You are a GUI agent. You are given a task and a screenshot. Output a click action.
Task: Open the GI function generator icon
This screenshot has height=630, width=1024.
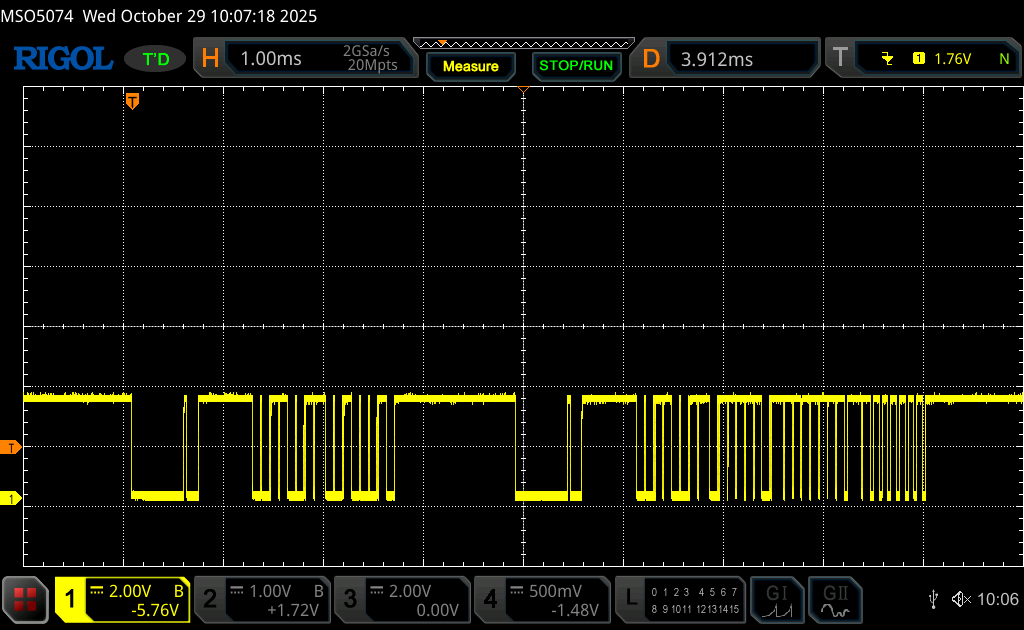tap(777, 599)
